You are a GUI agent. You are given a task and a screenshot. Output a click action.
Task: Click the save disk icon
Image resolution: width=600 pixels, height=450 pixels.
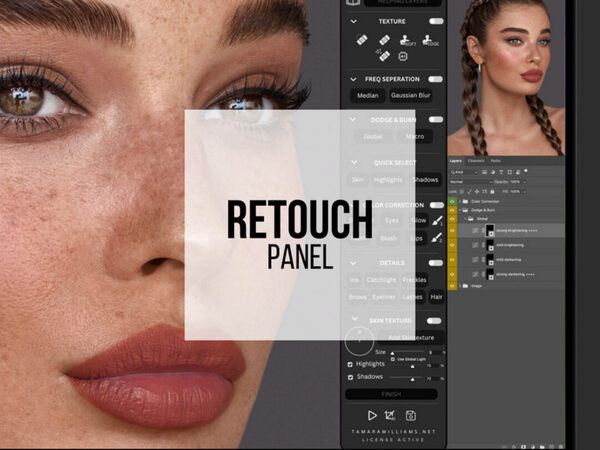(x=410, y=415)
